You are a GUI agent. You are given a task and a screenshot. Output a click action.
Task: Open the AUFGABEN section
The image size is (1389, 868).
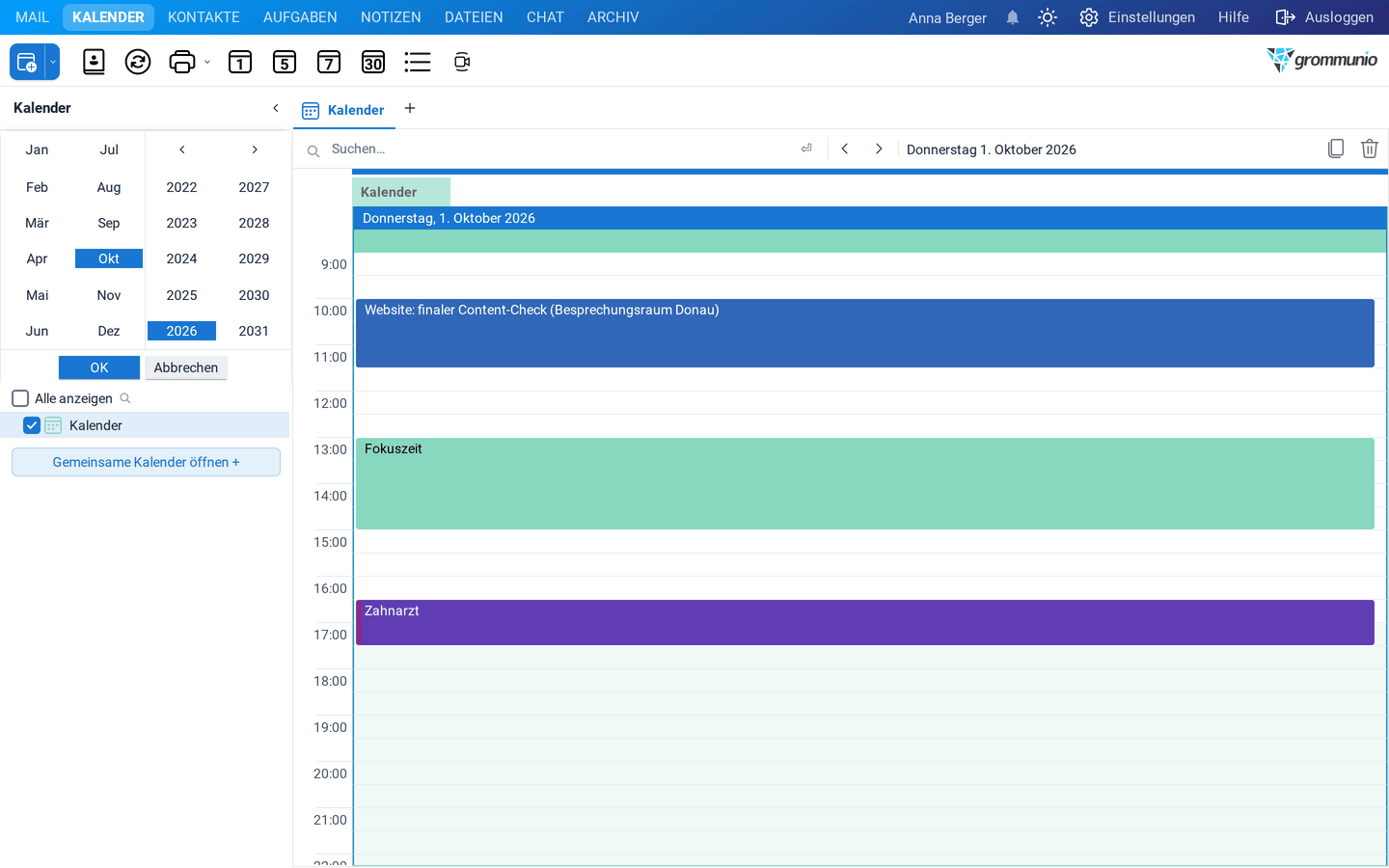point(300,17)
